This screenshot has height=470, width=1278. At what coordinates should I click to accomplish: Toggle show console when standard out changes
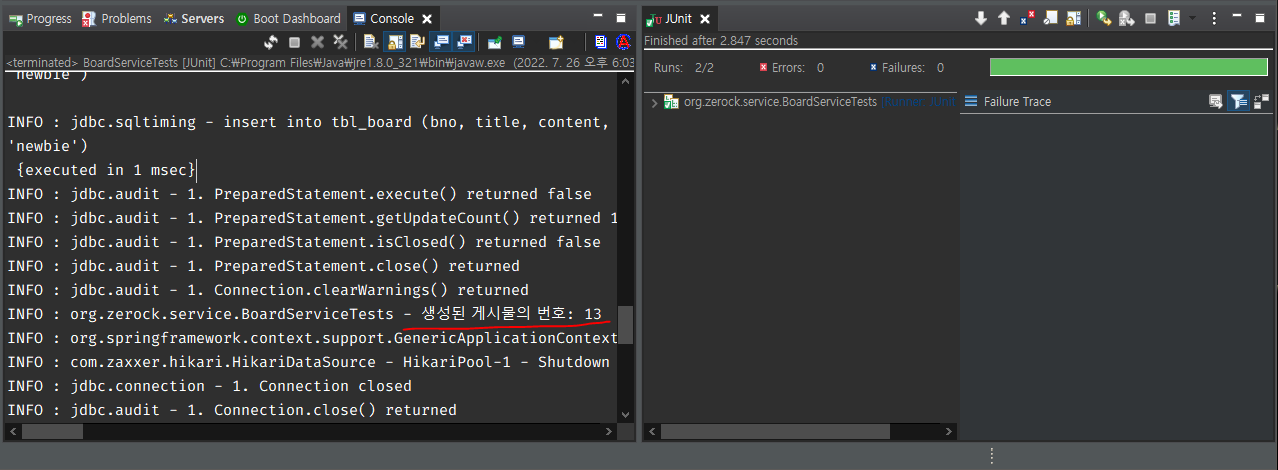point(442,42)
